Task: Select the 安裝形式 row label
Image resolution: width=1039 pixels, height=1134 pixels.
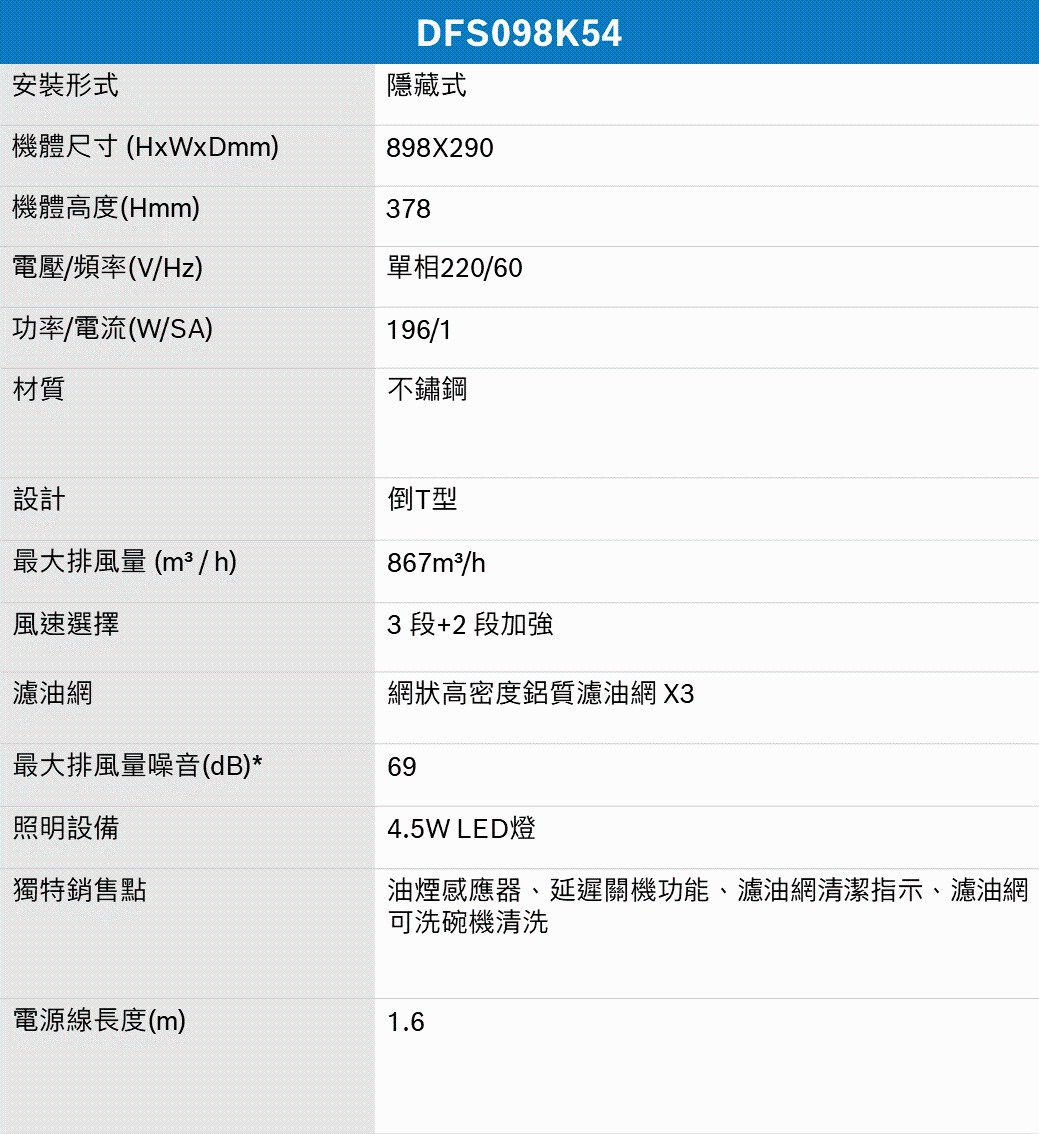Action: tap(66, 87)
